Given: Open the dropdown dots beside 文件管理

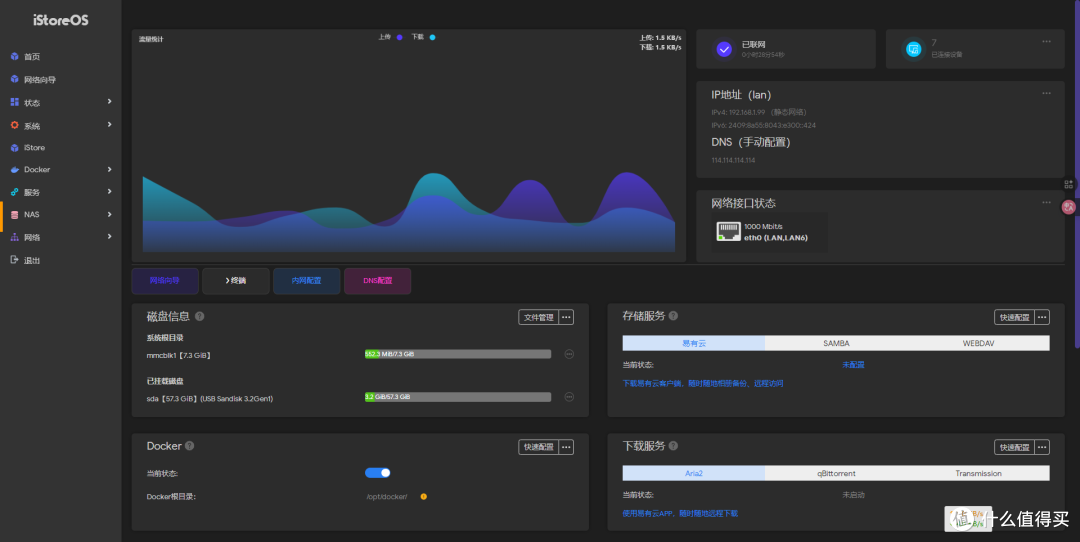Looking at the screenshot, I should pyautogui.click(x=566, y=317).
